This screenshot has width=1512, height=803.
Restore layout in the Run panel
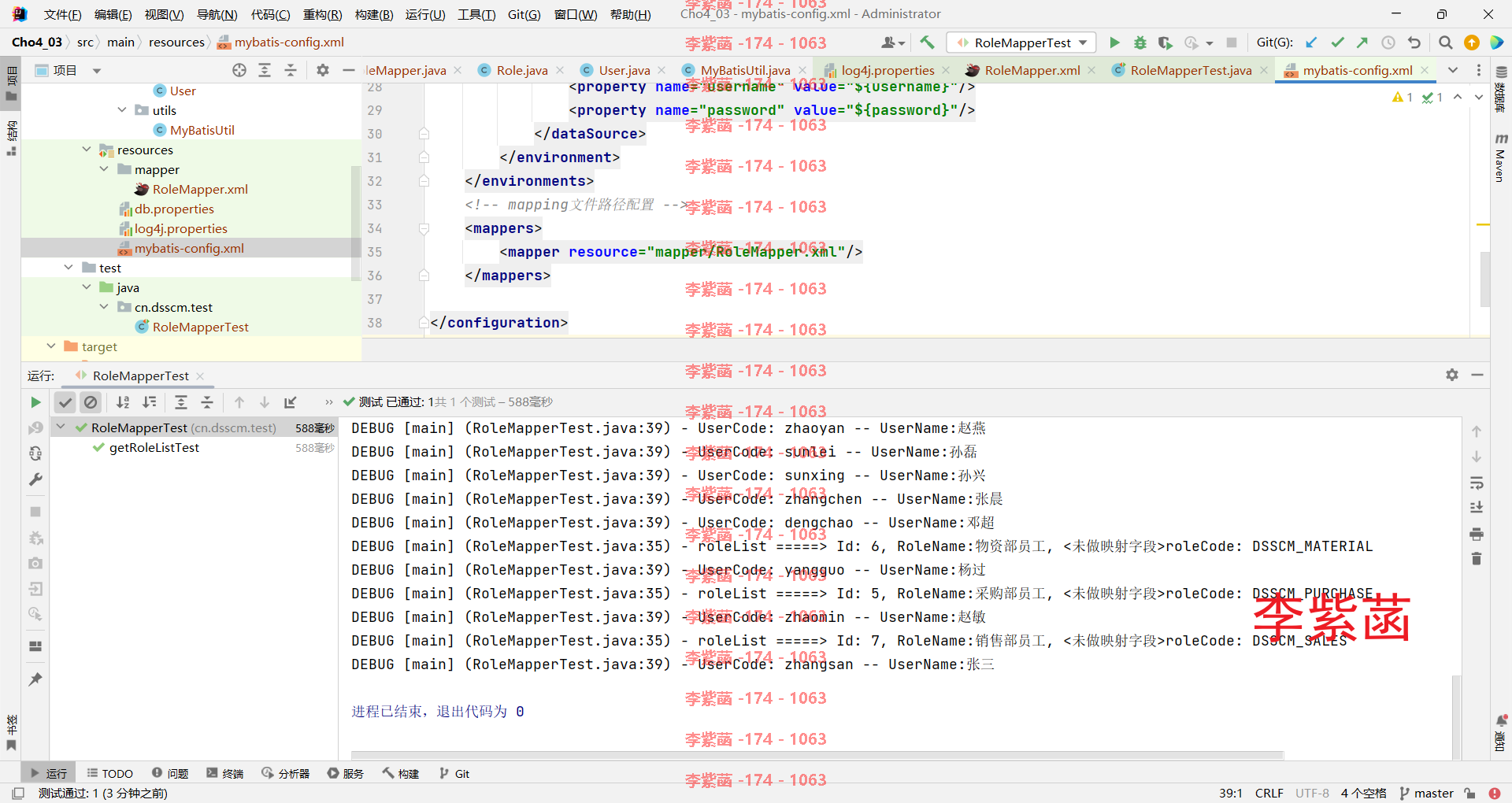click(x=35, y=646)
